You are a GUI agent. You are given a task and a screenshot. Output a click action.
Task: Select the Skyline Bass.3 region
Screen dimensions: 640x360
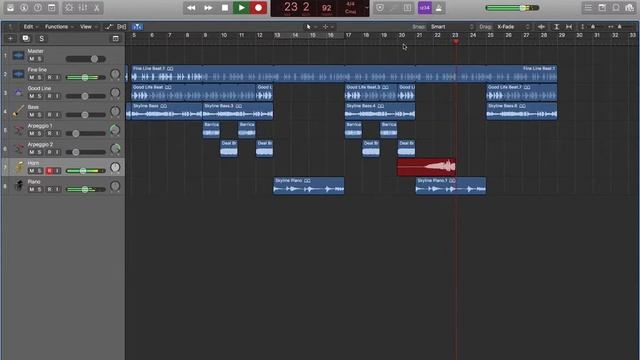pos(238,111)
